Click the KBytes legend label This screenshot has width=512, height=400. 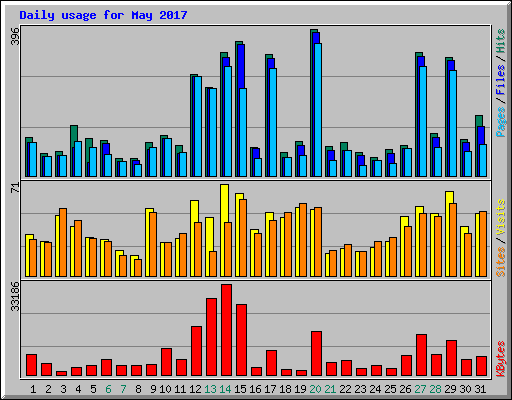[x=501, y=359]
